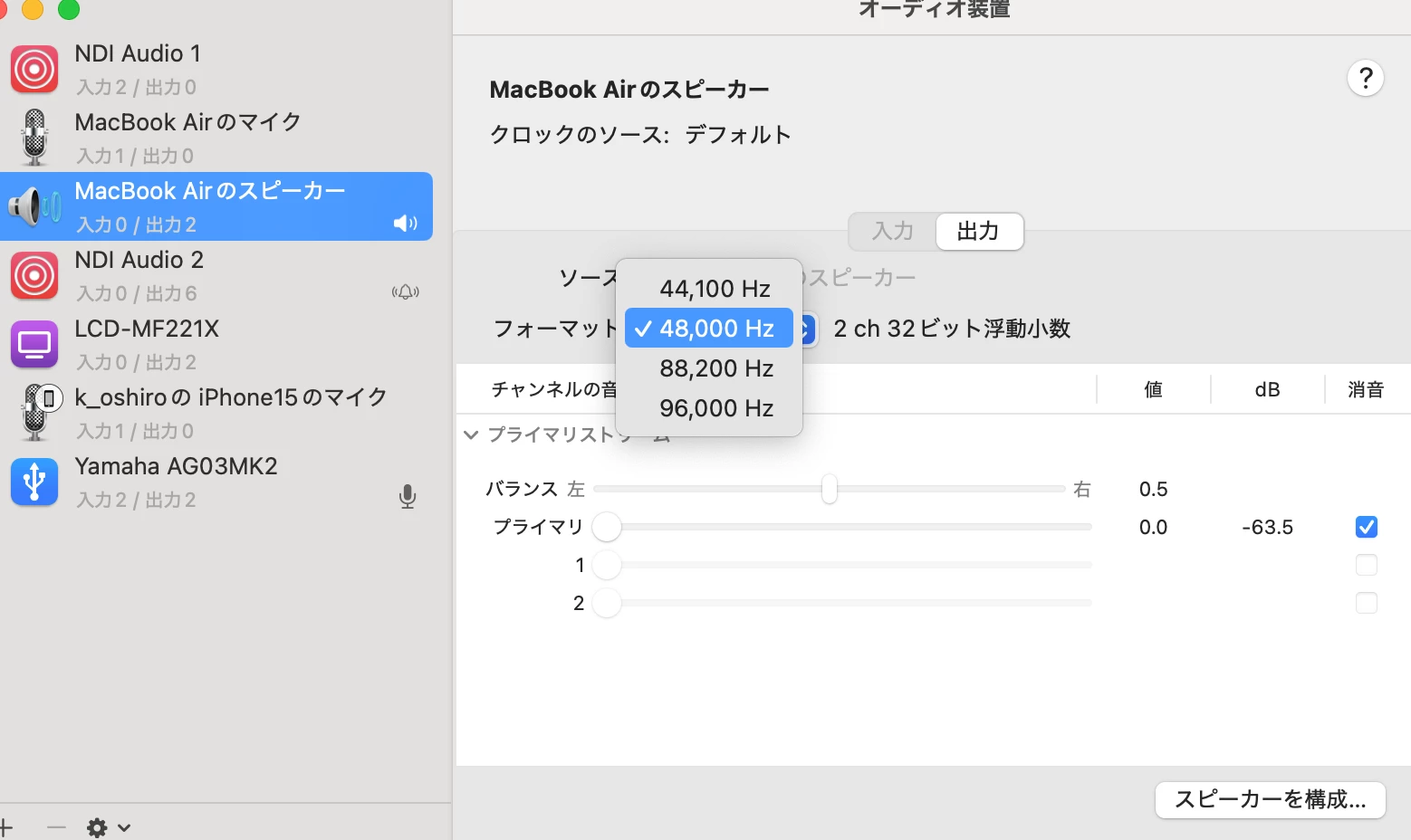Select MacBook Airのマイク in device list
Screen dimensions: 1411x840
click(x=216, y=138)
